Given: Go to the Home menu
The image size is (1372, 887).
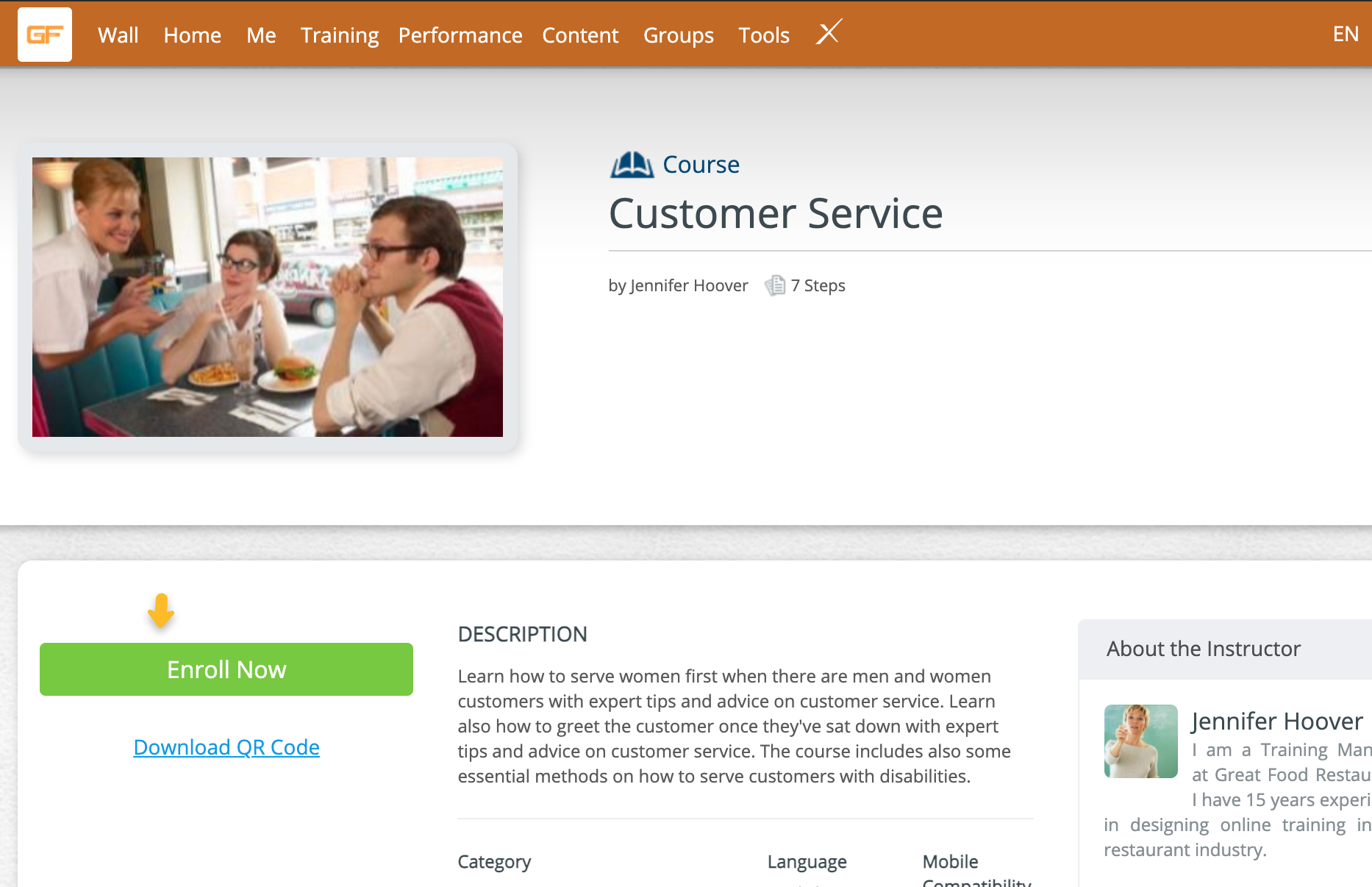Looking at the screenshot, I should coord(193,35).
